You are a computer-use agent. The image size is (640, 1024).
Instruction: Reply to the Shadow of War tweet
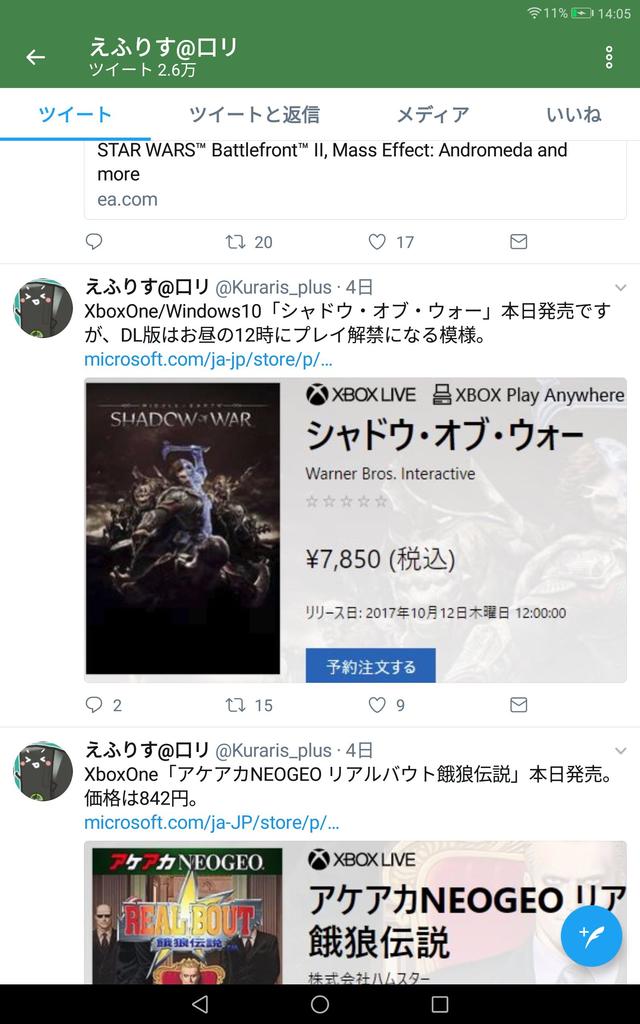click(94, 705)
